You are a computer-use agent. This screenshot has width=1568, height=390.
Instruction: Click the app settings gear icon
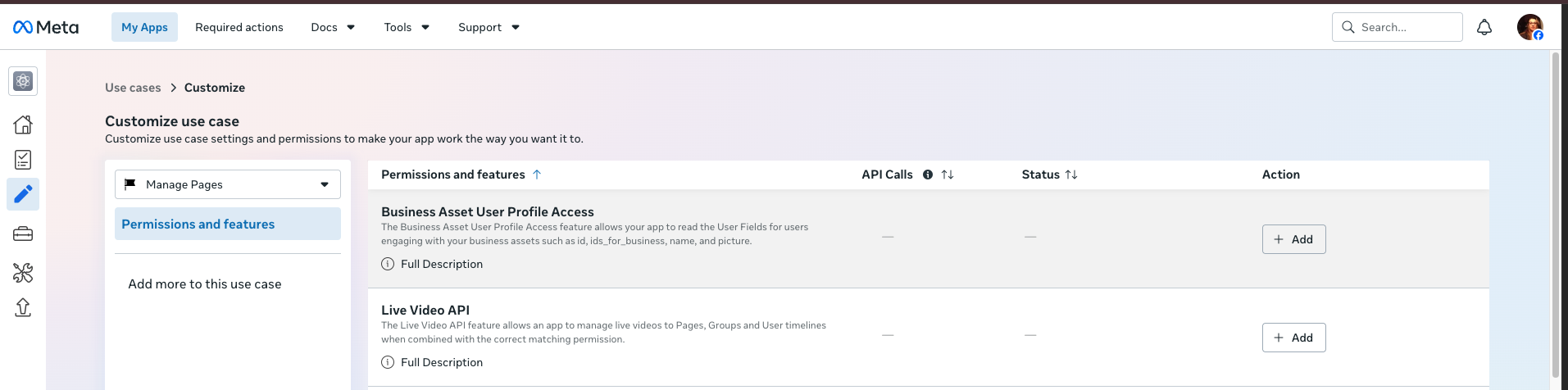pos(23,81)
